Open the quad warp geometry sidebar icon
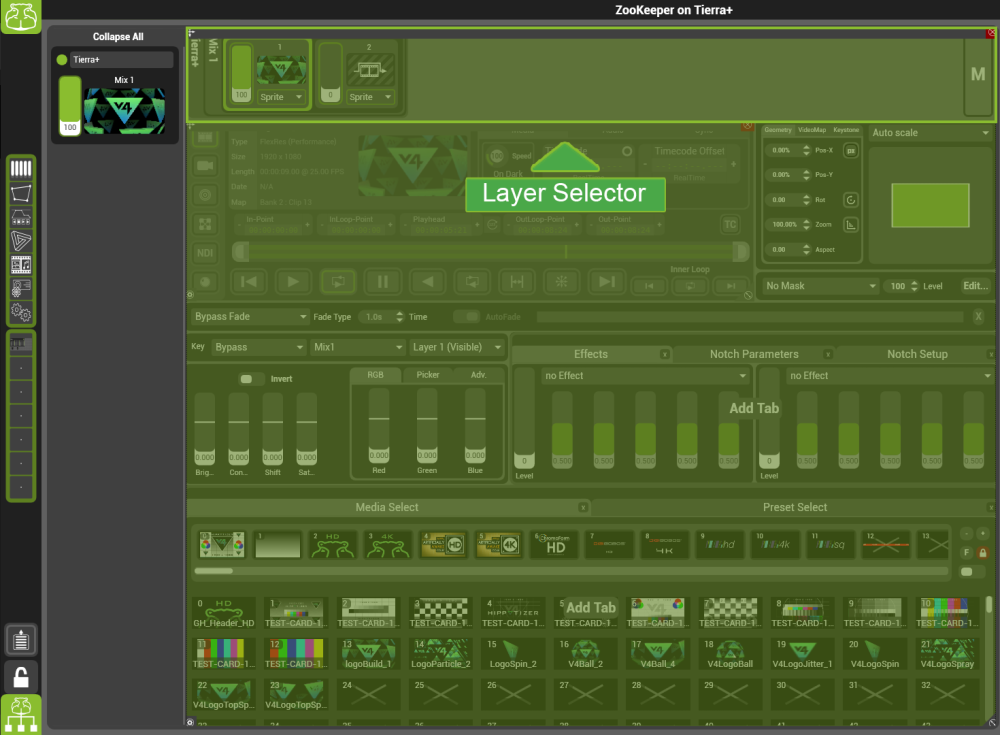Image resolution: width=1000 pixels, height=735 pixels. (20, 193)
